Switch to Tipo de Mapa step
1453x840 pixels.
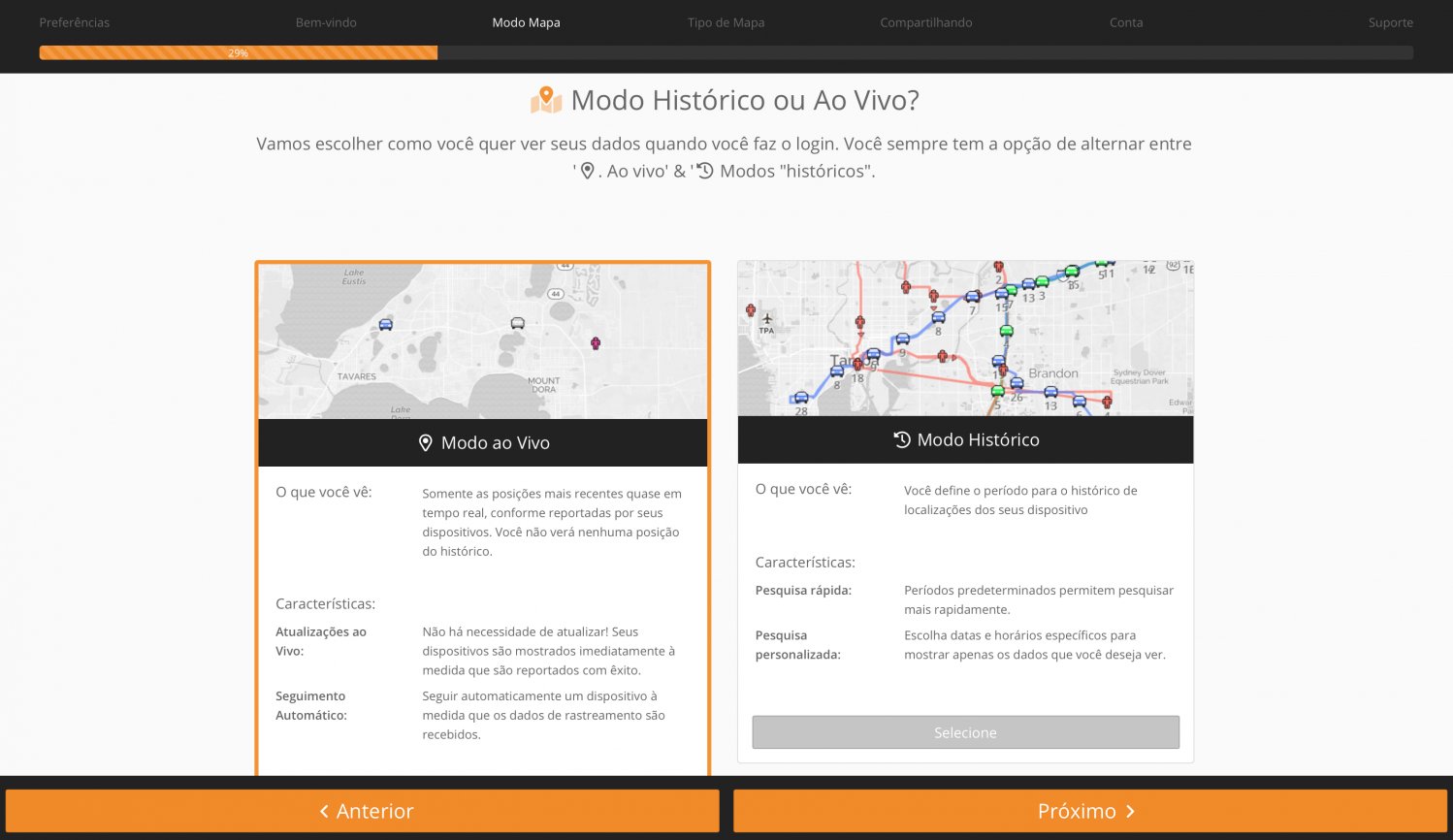[726, 22]
